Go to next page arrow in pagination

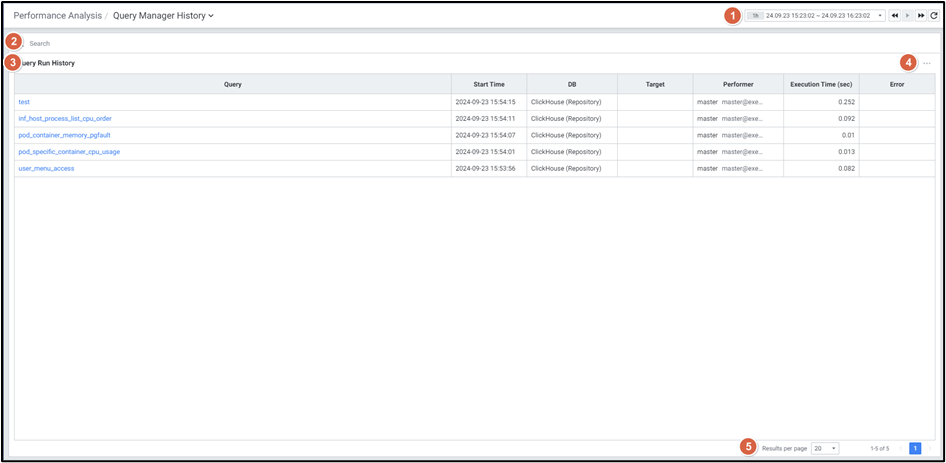[929, 448]
